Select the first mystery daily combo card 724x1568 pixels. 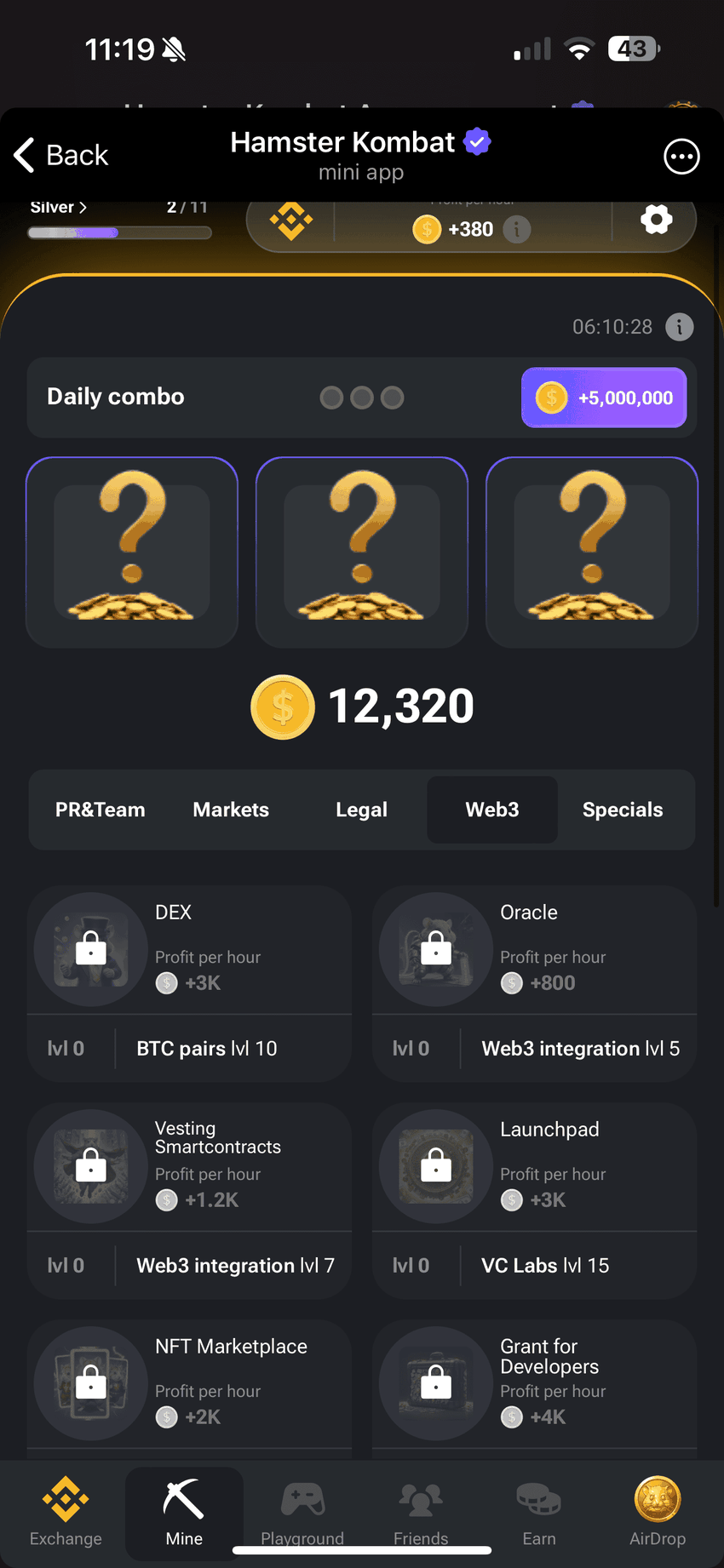(132, 552)
